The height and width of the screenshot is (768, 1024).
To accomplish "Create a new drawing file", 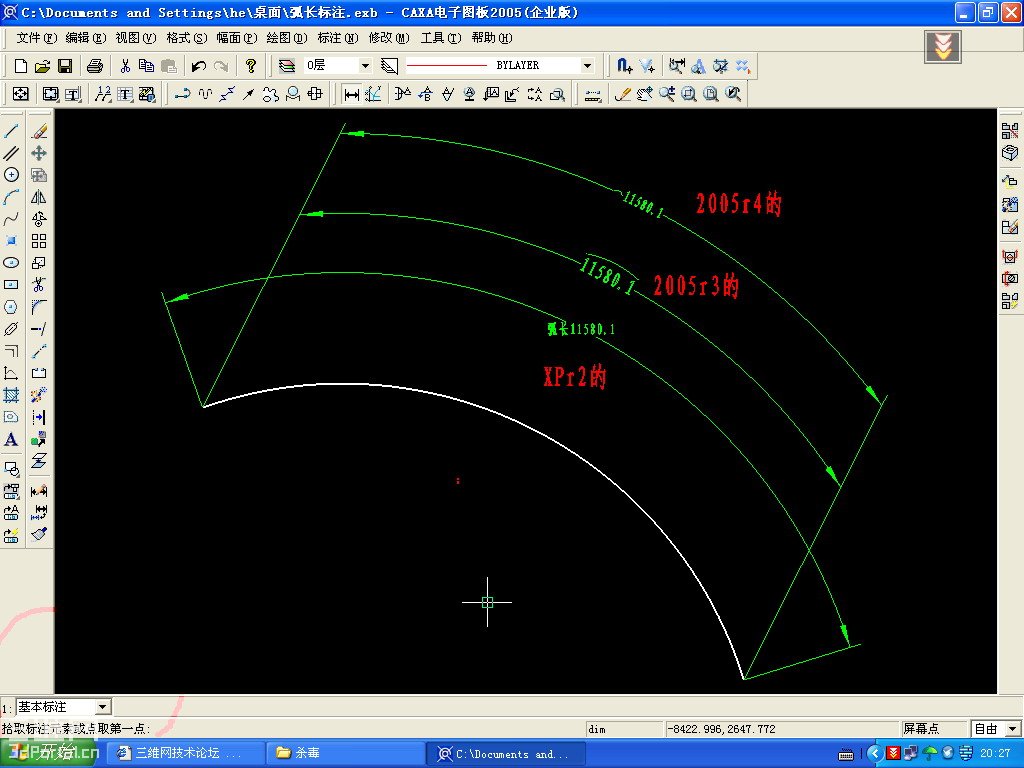I will 20,65.
